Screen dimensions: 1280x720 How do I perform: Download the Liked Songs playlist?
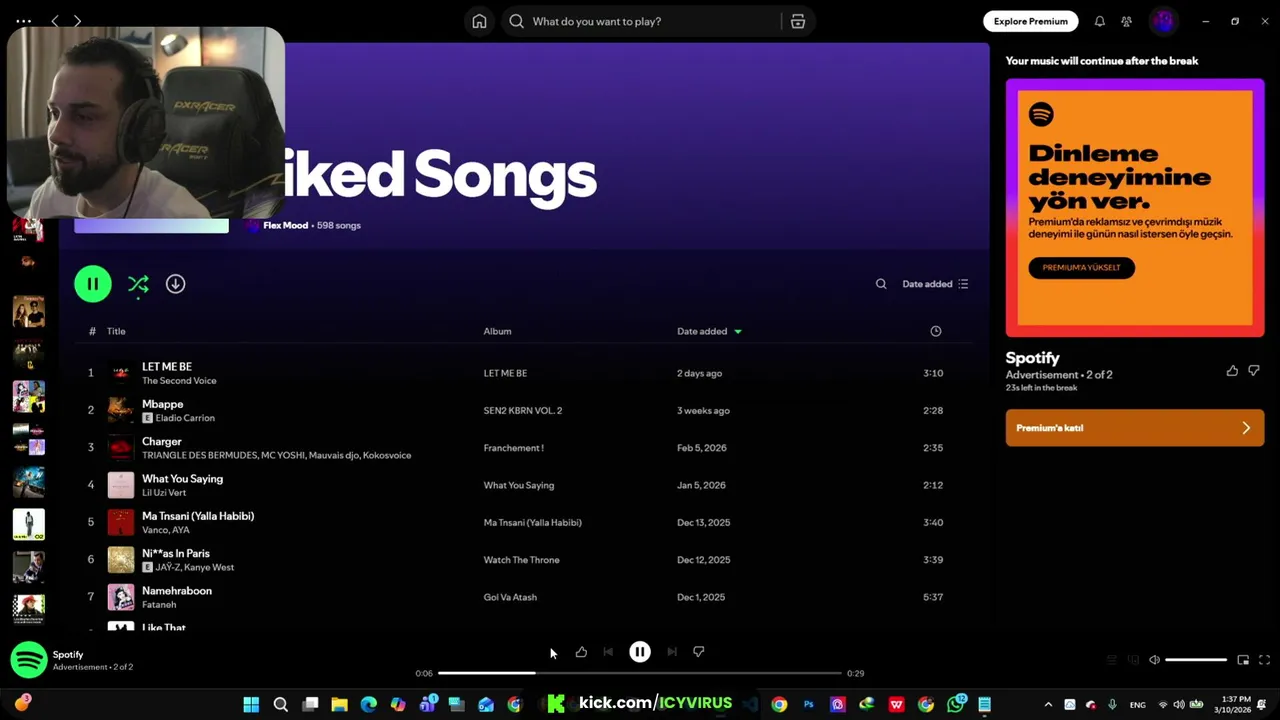[175, 284]
